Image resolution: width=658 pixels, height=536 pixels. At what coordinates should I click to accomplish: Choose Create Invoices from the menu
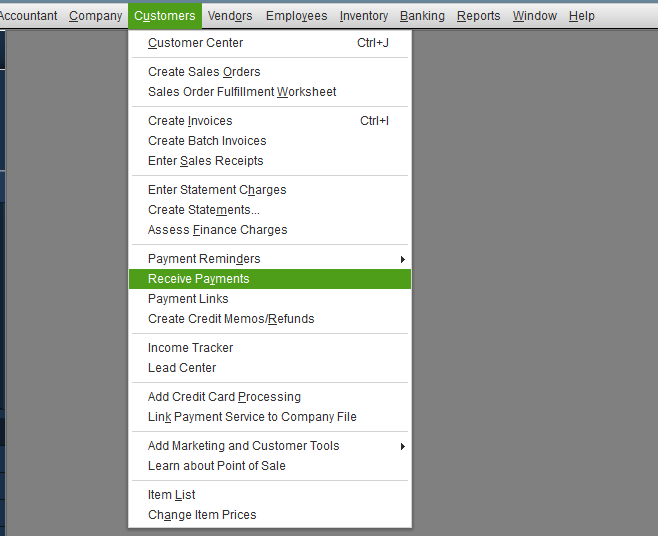coord(190,121)
